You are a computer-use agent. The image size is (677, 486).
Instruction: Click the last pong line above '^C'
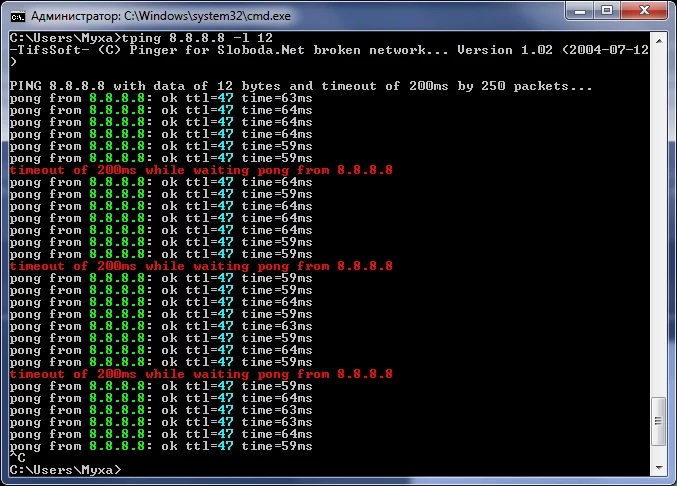coord(161,446)
